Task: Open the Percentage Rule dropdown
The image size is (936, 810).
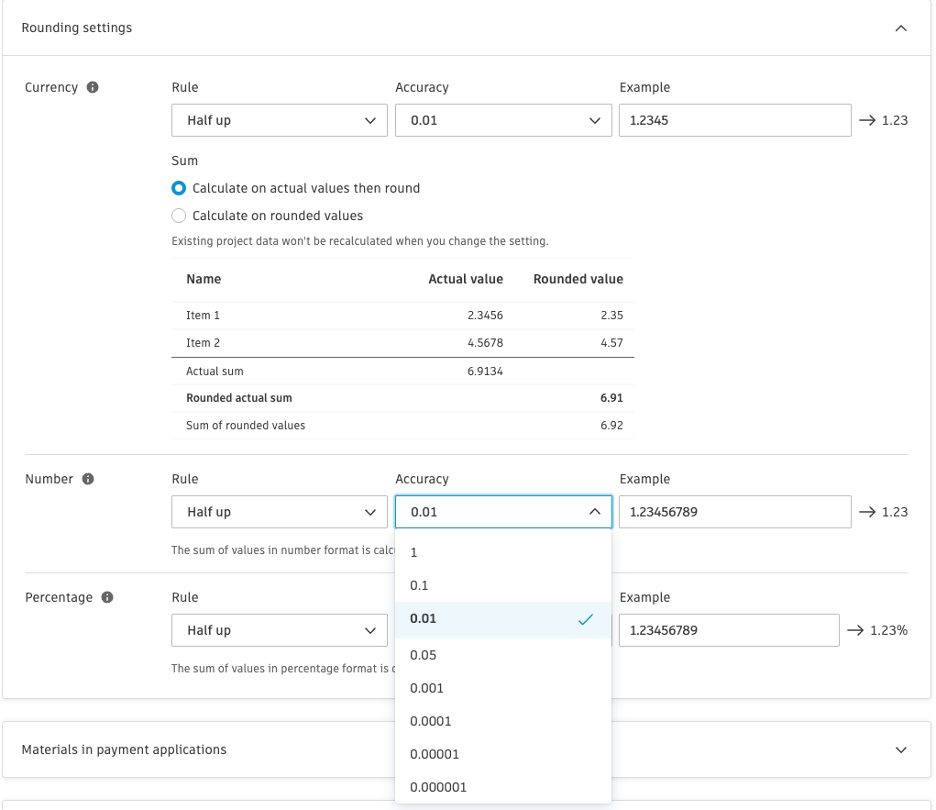Action: pyautogui.click(x=279, y=630)
